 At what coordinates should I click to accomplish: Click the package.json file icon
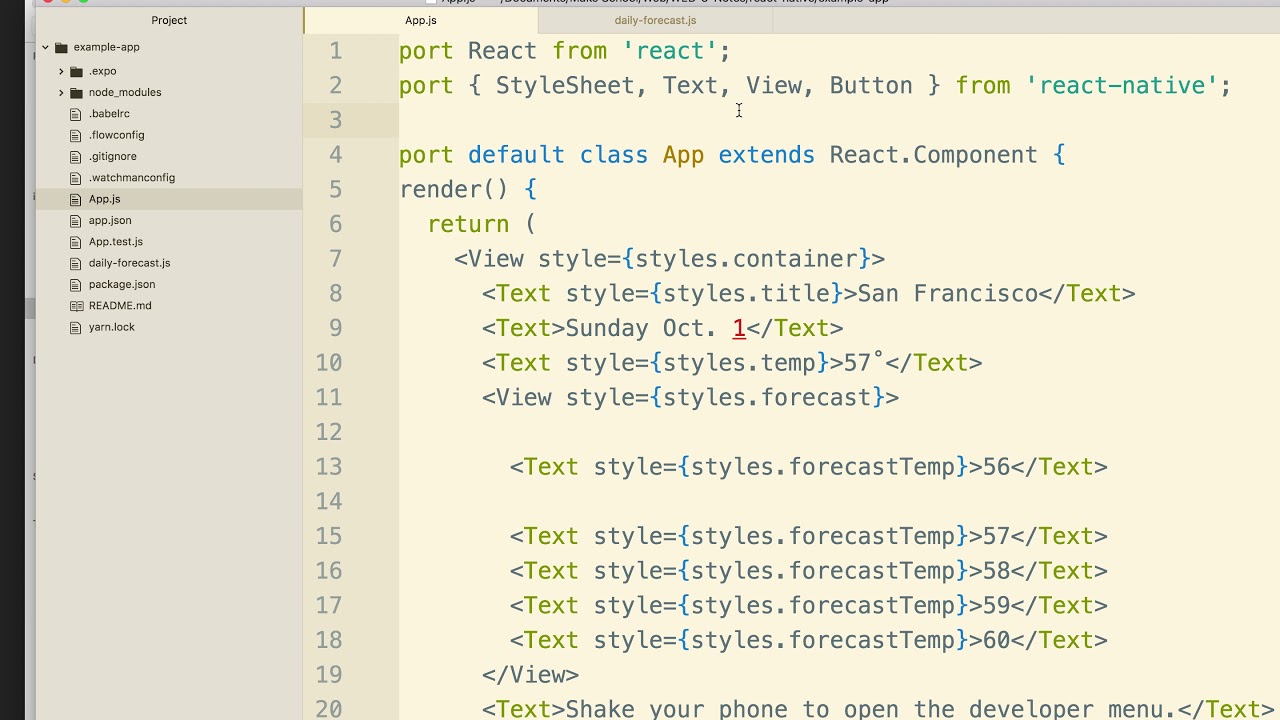pos(75,284)
